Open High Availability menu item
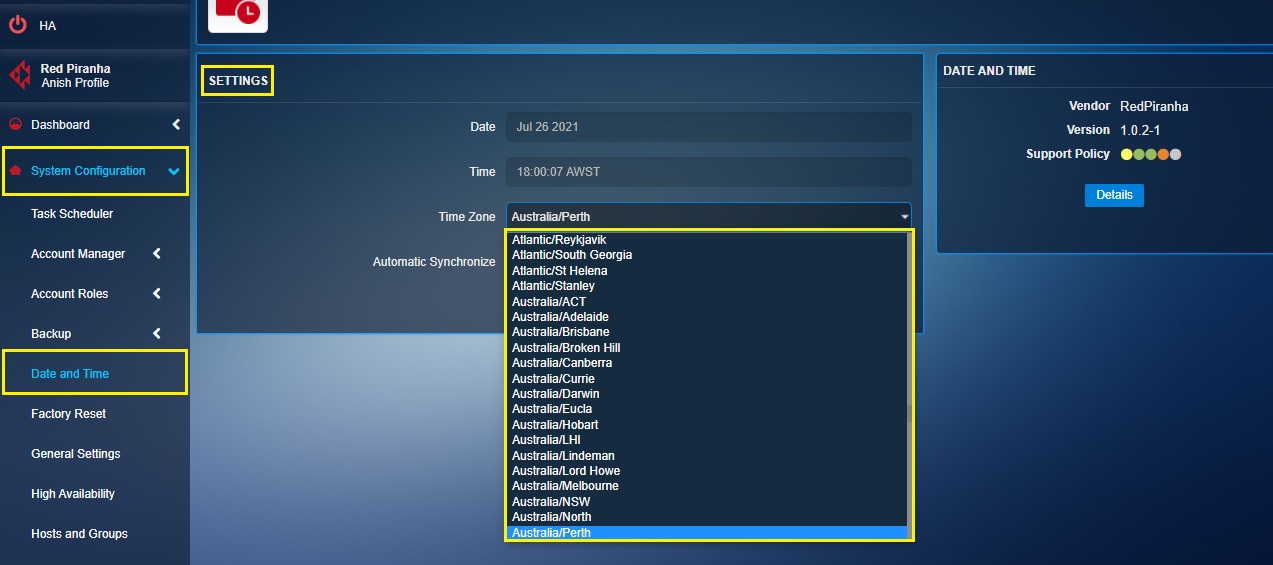1273x565 pixels. click(x=73, y=494)
